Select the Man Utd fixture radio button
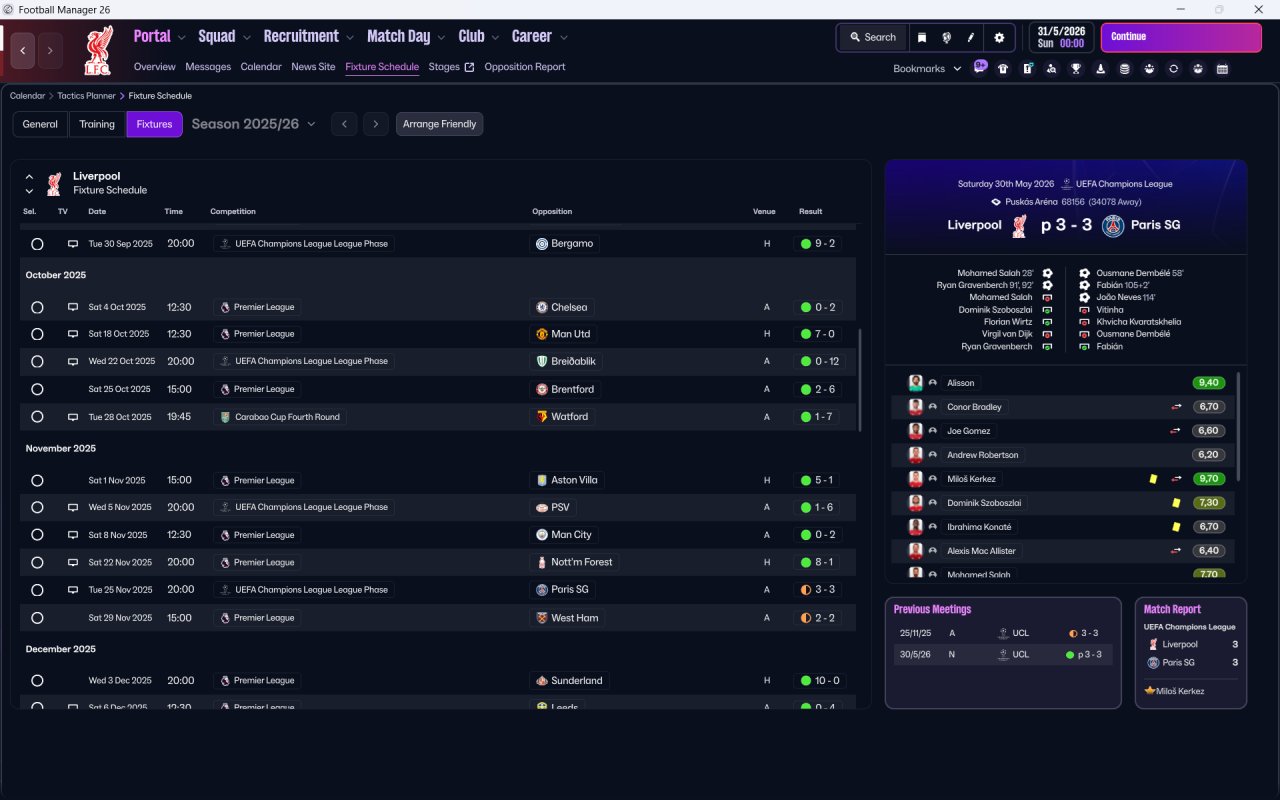1280x800 pixels. pyautogui.click(x=37, y=334)
